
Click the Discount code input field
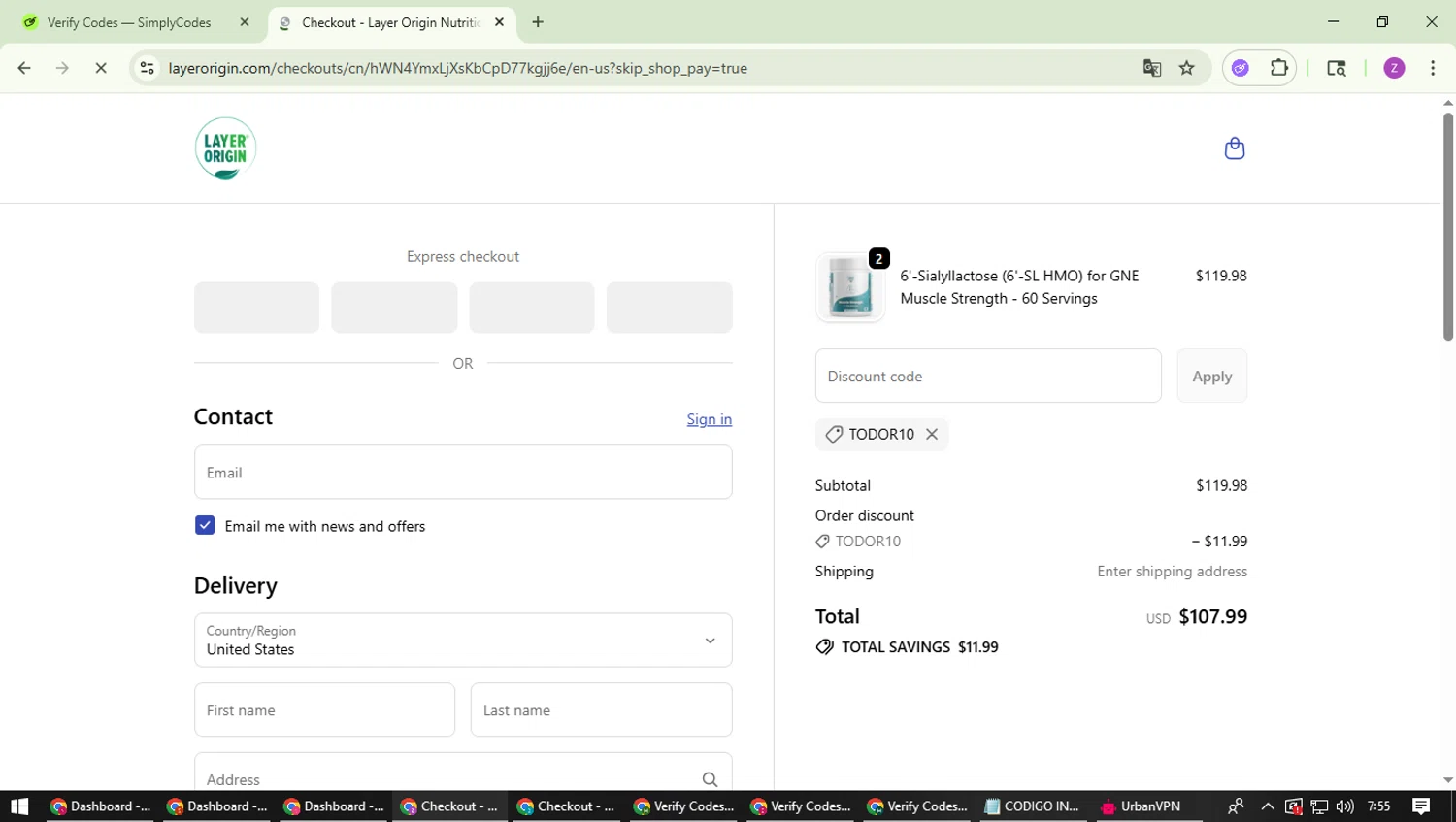(x=988, y=376)
